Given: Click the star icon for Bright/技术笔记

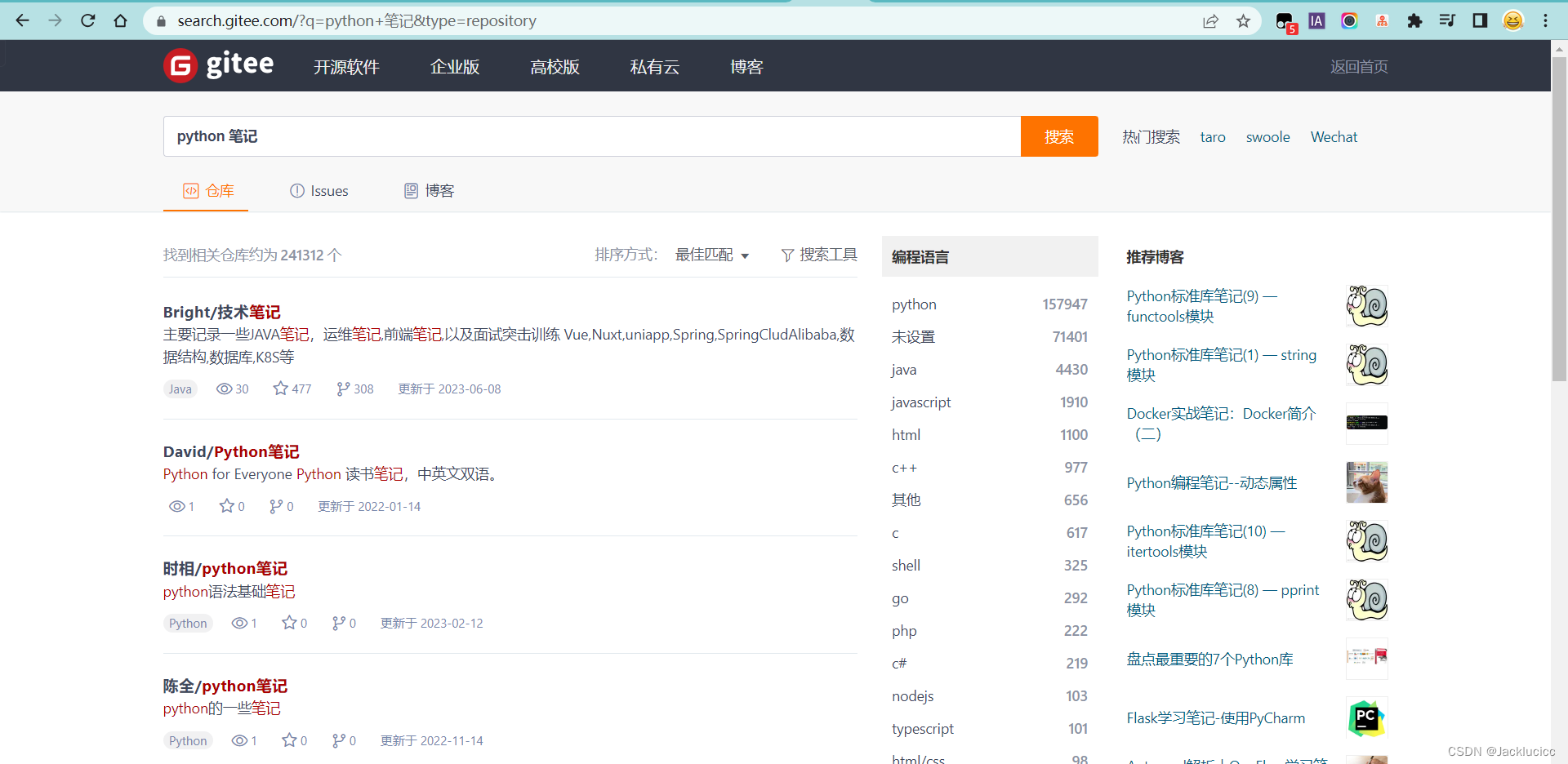Looking at the screenshot, I should click(280, 389).
